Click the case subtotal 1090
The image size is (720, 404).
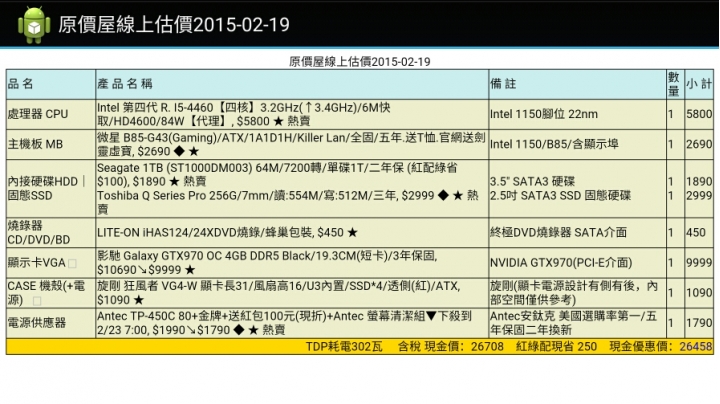tap(699, 293)
